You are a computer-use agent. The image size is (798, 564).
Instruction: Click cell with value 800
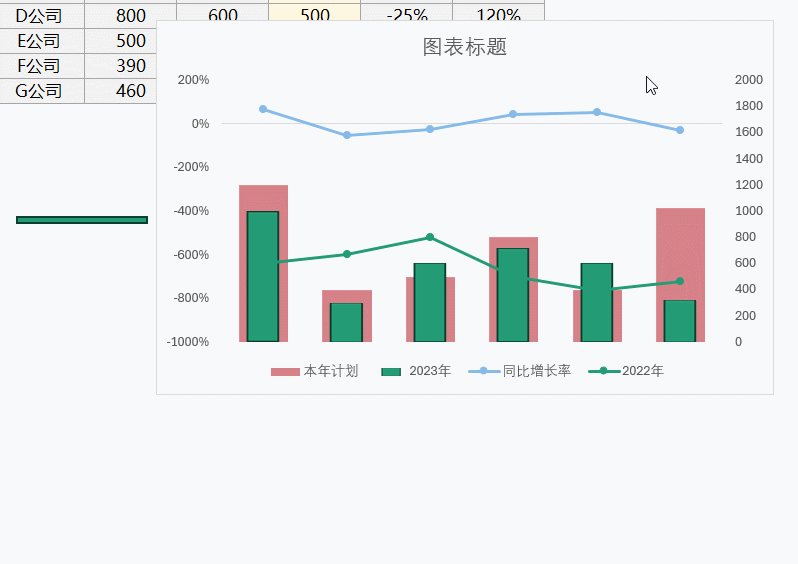pyautogui.click(x=130, y=16)
